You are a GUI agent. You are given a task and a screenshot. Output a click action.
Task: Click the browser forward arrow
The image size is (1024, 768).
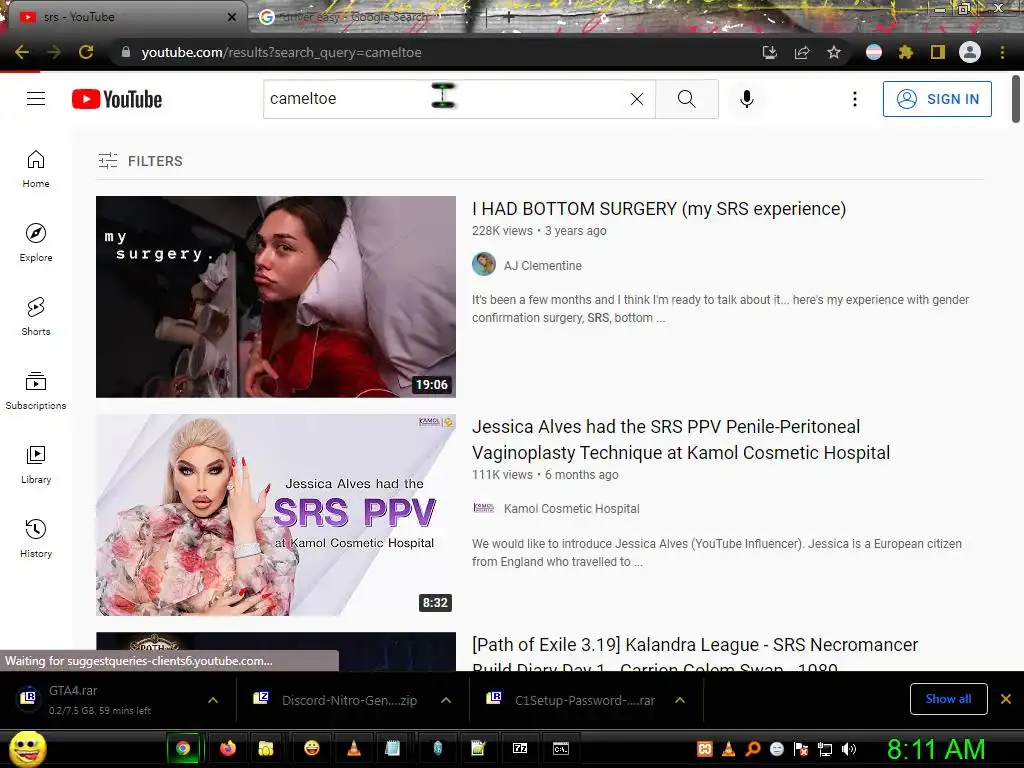tap(54, 52)
